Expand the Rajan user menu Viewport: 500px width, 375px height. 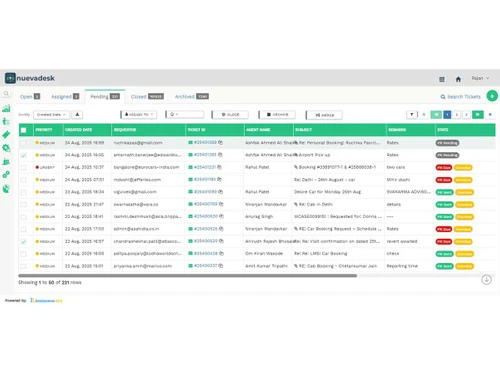click(480, 78)
